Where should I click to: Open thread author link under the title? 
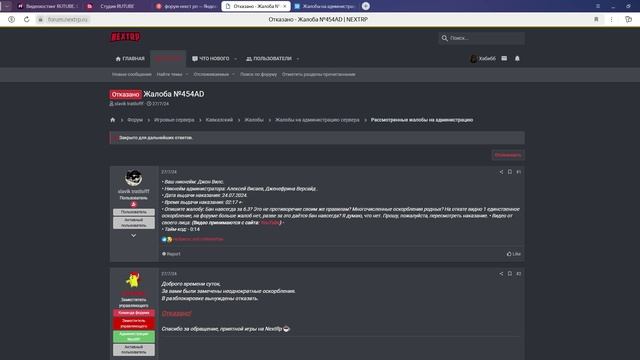129,104
